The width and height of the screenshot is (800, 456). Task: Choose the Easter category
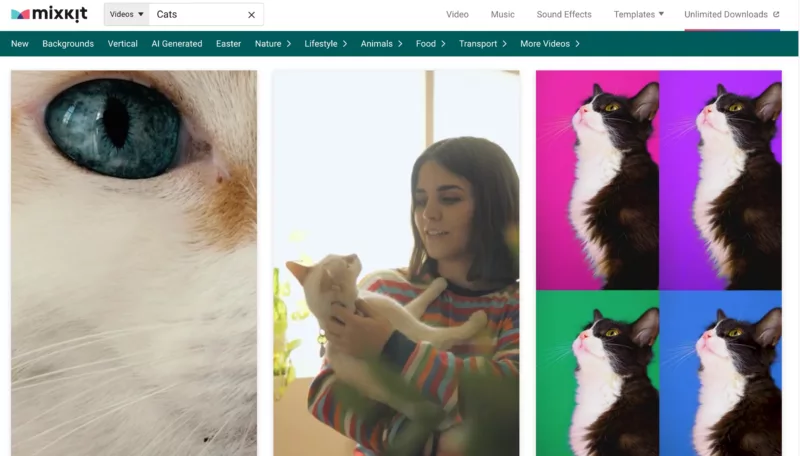[228, 44]
